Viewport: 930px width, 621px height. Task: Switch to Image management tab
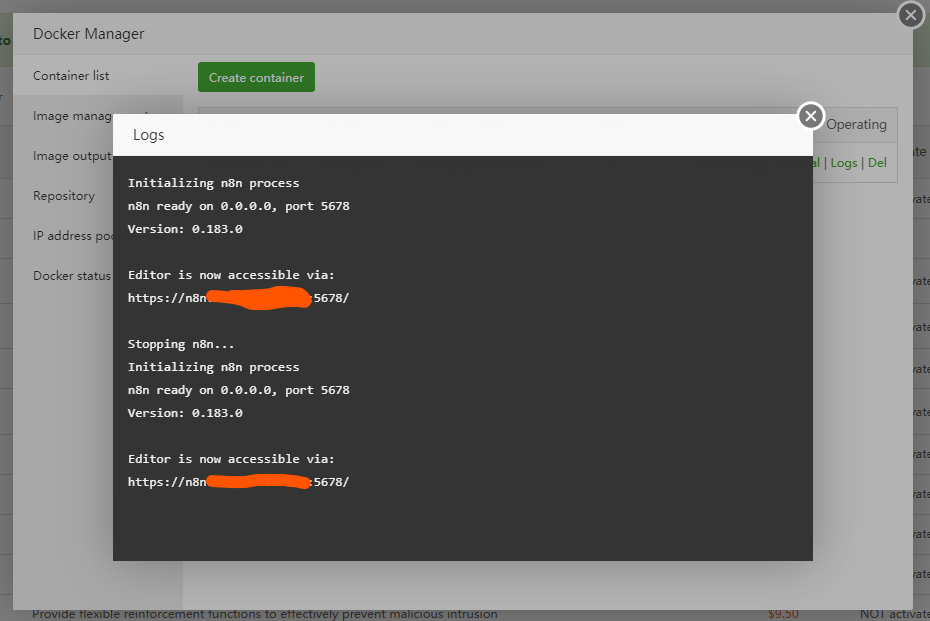point(73,116)
